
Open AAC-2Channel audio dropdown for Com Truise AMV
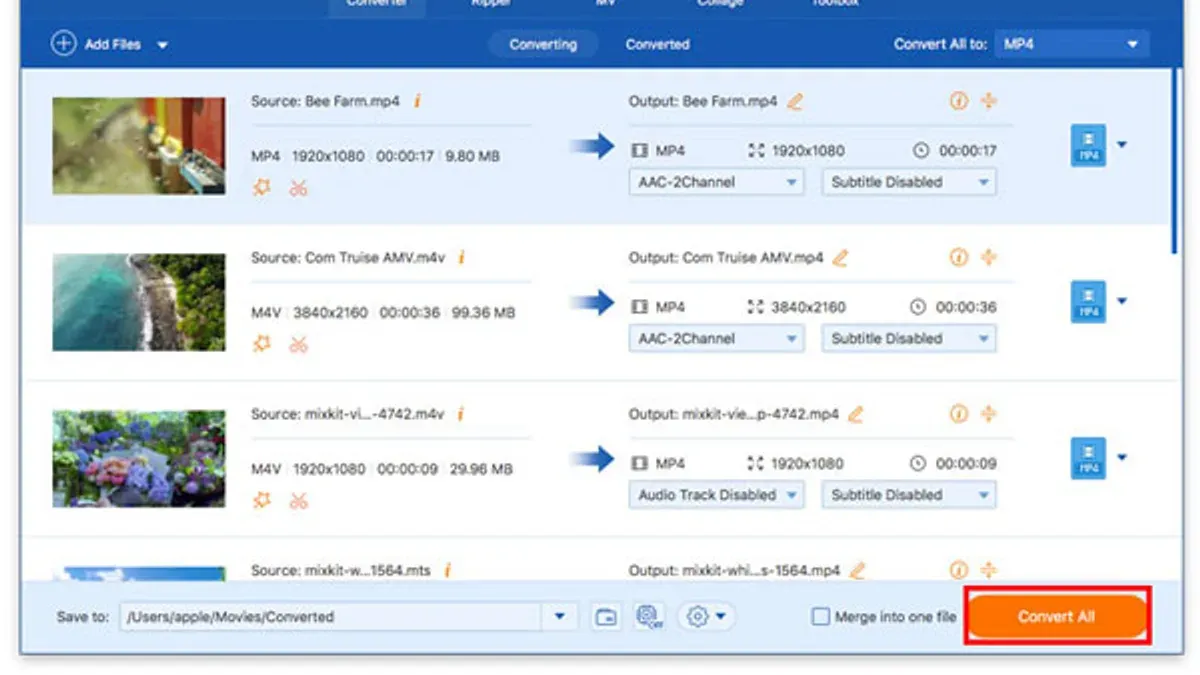pyautogui.click(x=716, y=338)
